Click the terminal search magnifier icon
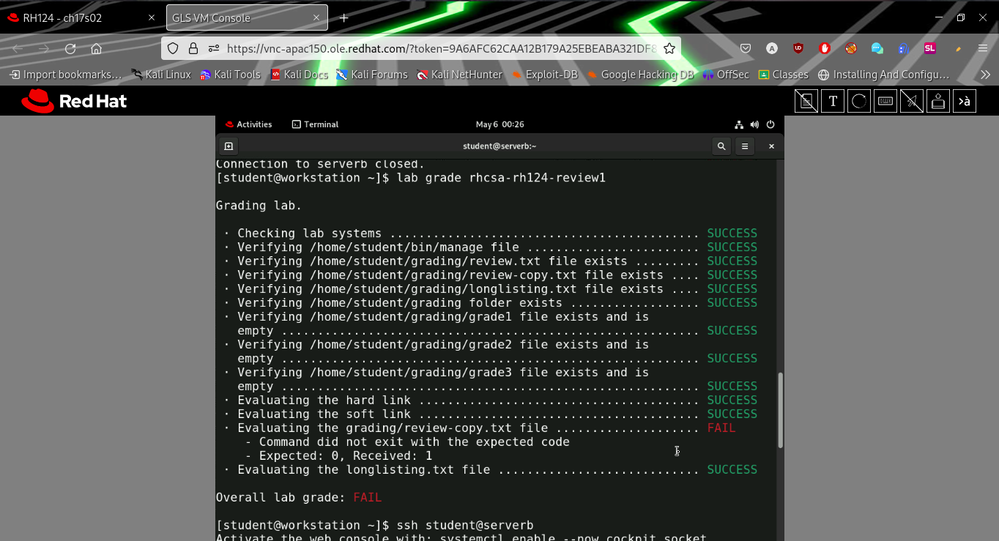999x541 pixels. [721, 146]
